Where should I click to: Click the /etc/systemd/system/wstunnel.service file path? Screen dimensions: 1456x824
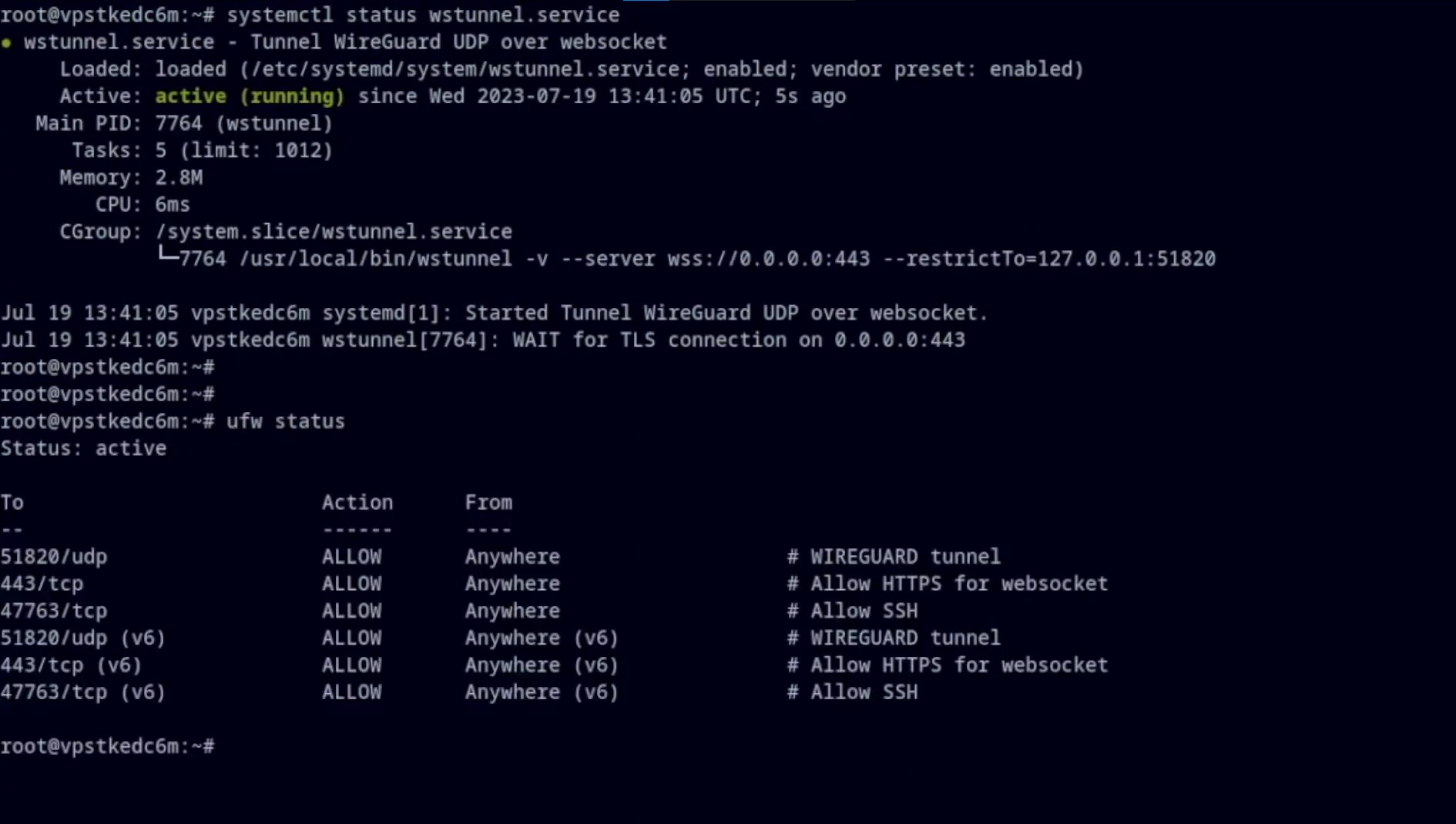pos(465,69)
